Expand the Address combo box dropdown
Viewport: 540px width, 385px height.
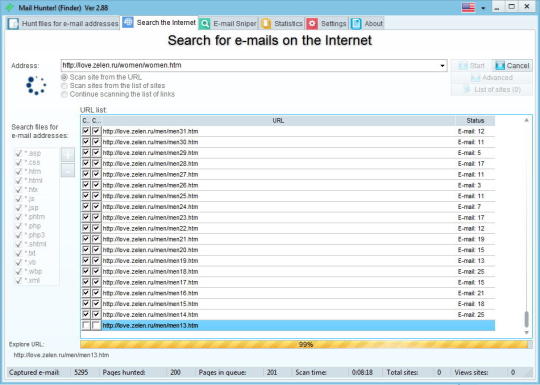442,65
